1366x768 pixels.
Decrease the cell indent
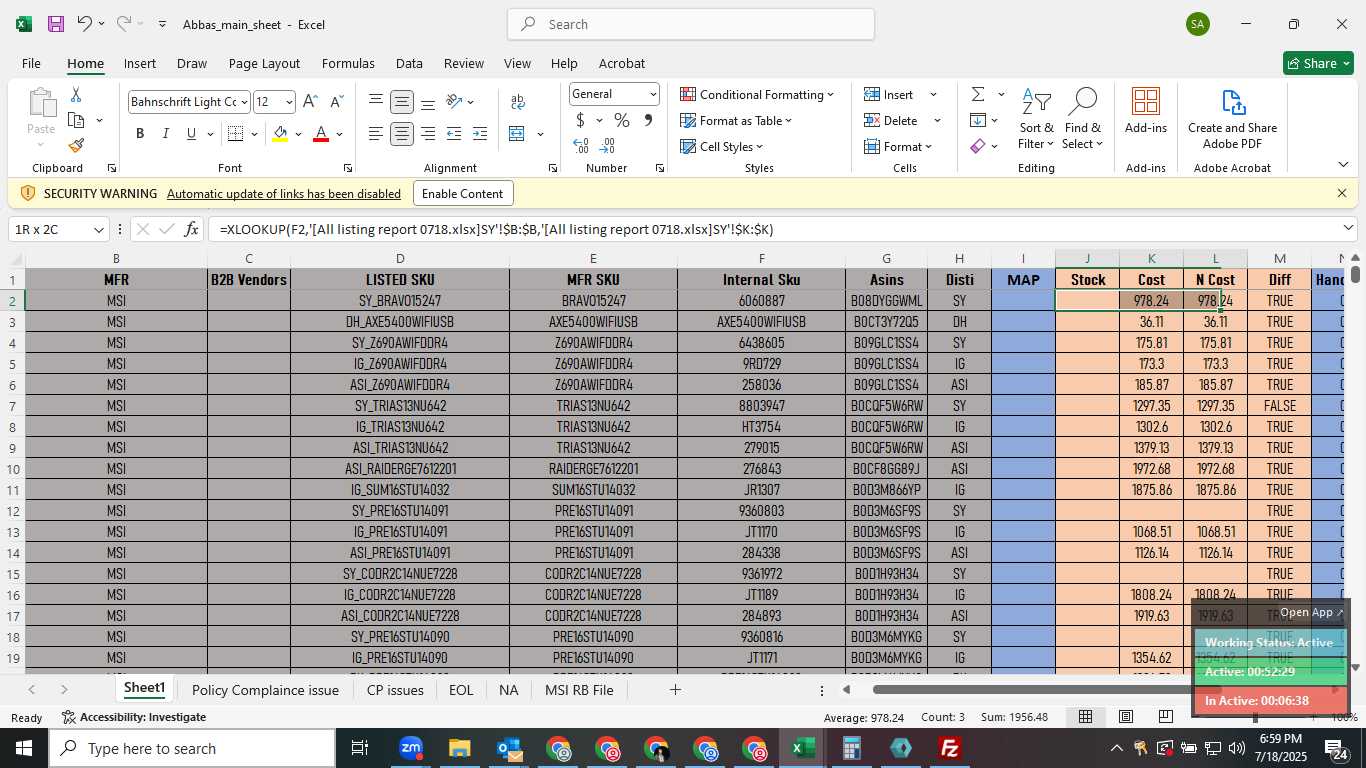454,134
